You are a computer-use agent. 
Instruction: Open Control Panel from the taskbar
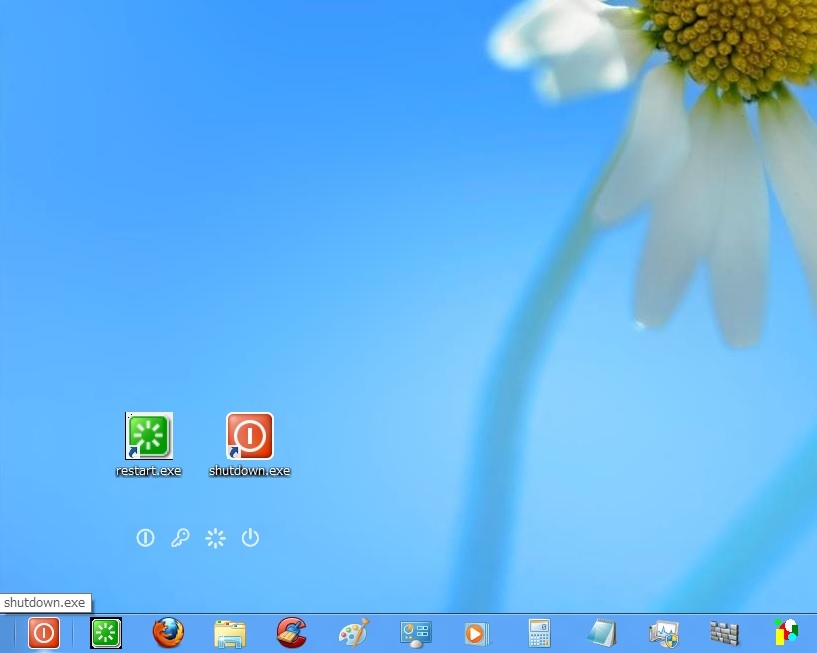point(415,632)
